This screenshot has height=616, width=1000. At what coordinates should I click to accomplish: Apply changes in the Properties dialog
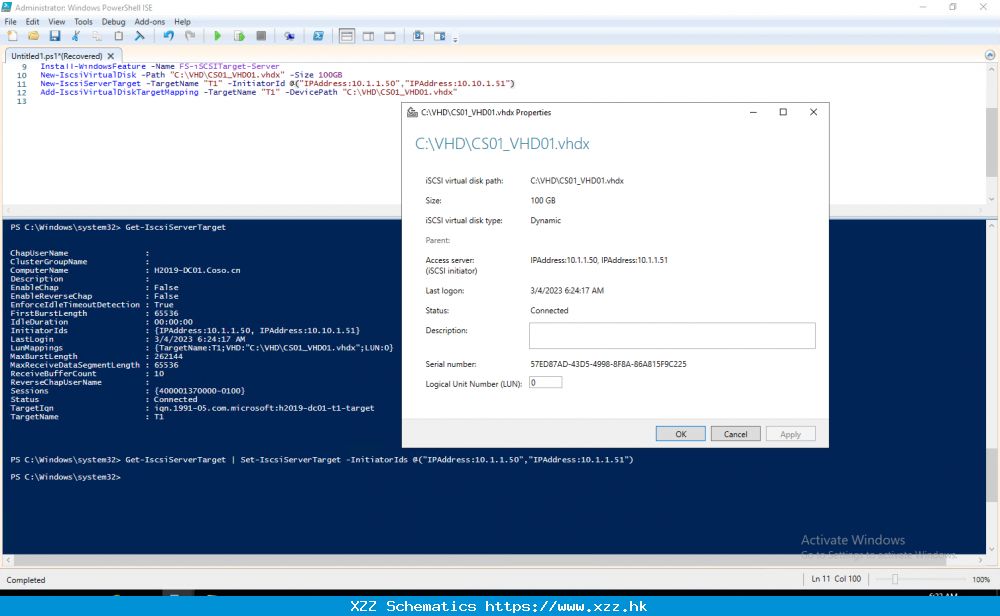pyautogui.click(x=790, y=434)
